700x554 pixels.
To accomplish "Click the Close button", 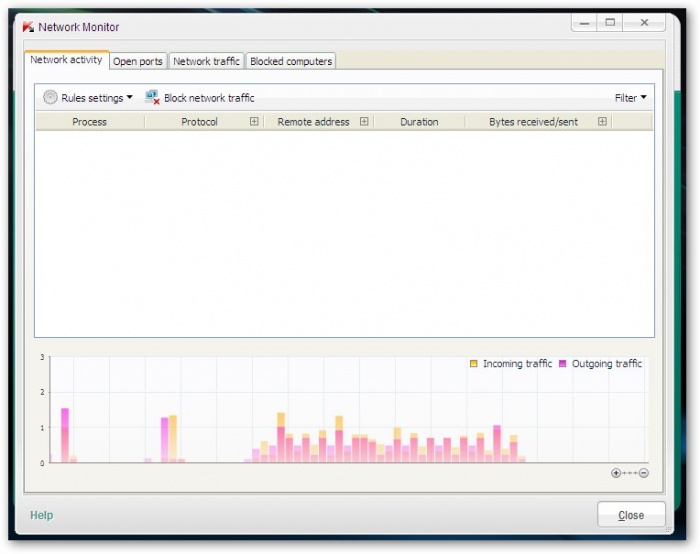I will pyautogui.click(x=631, y=515).
